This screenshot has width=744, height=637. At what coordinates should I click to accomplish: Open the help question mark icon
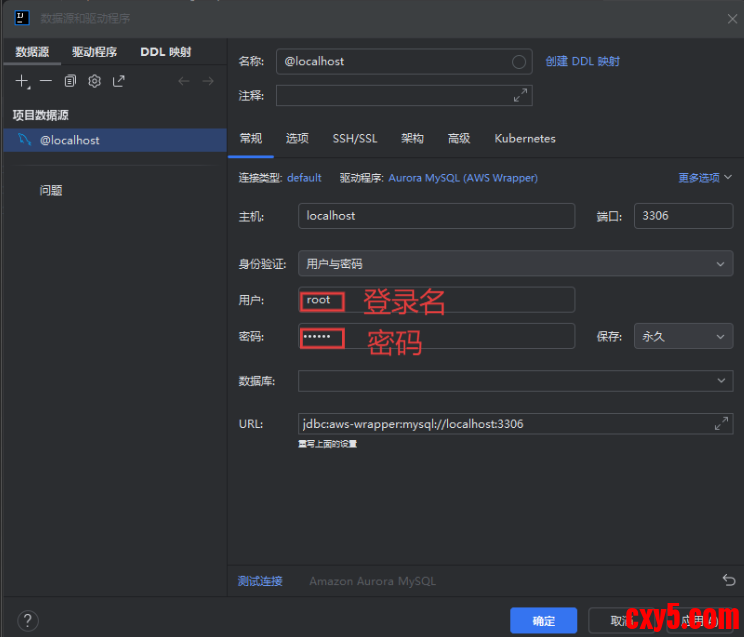click(28, 620)
